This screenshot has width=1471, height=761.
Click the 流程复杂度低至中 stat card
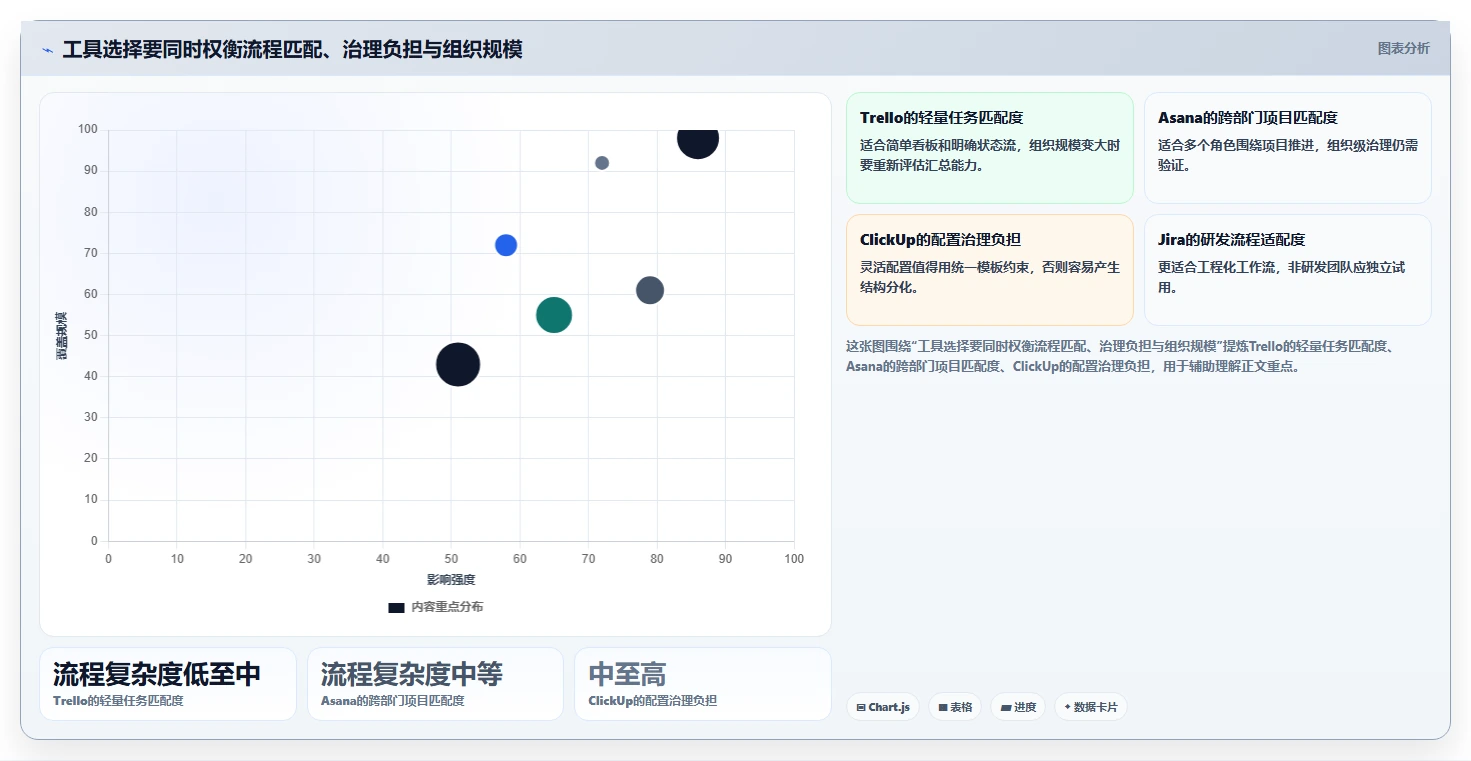(168, 684)
